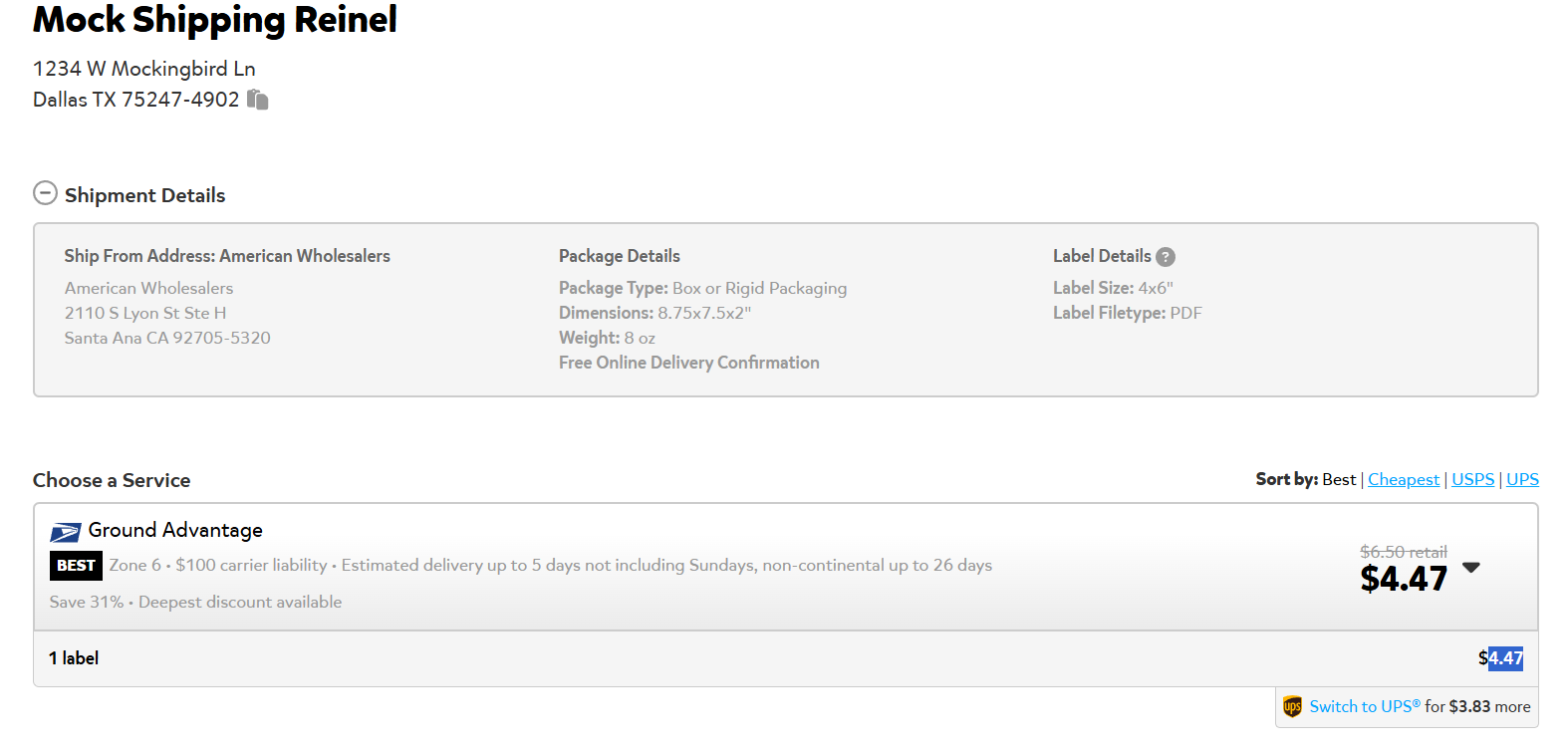
Task: Click the $6.50 retail strikethrough price
Action: coord(1404,552)
